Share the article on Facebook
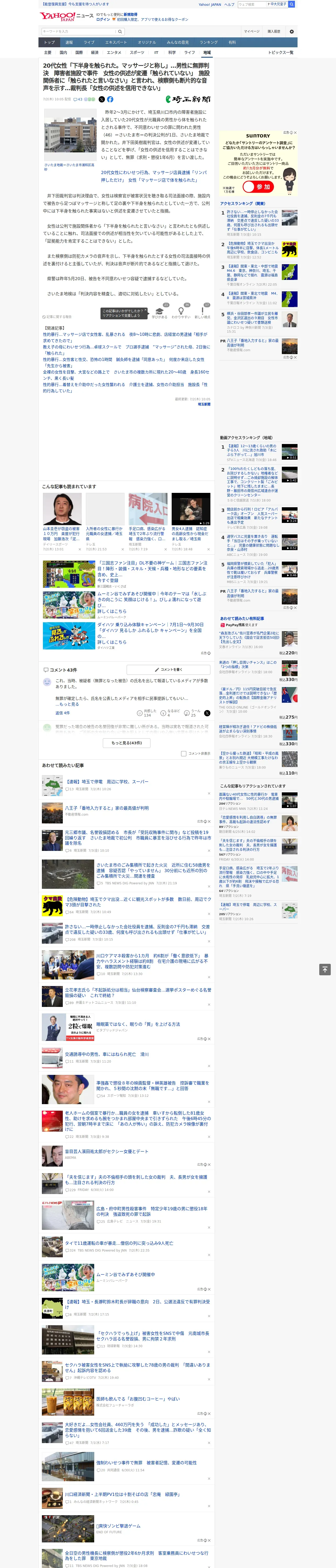Screen dimensions: 336x1568 pos(110,99)
